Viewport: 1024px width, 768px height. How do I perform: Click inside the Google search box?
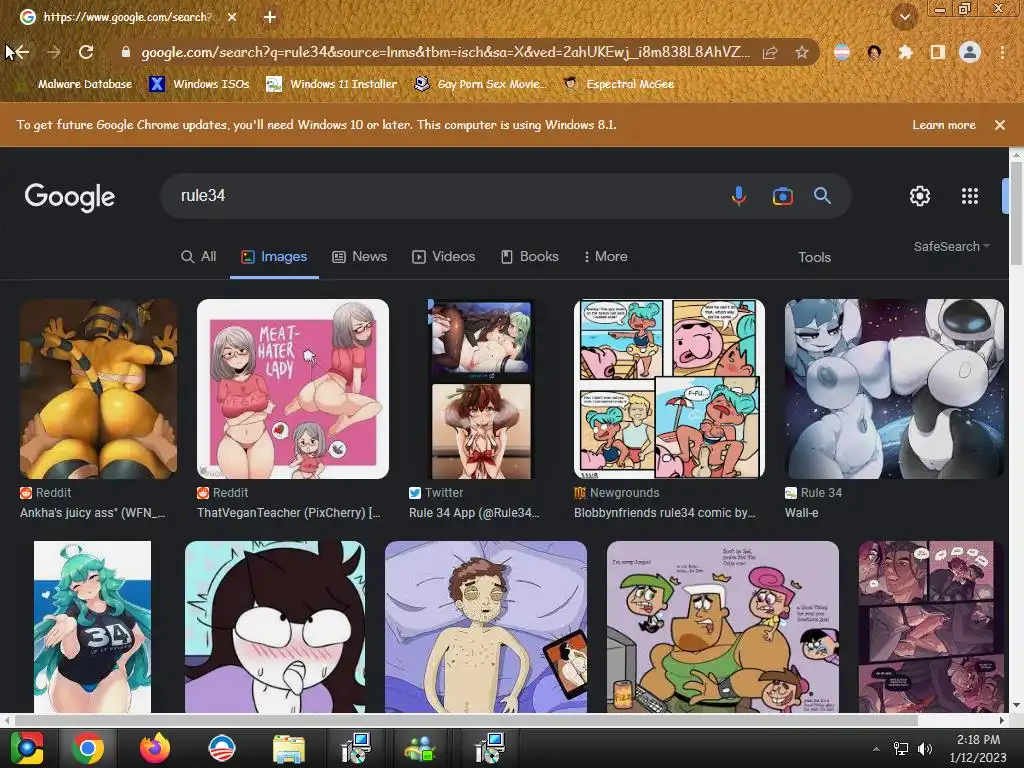[444, 196]
